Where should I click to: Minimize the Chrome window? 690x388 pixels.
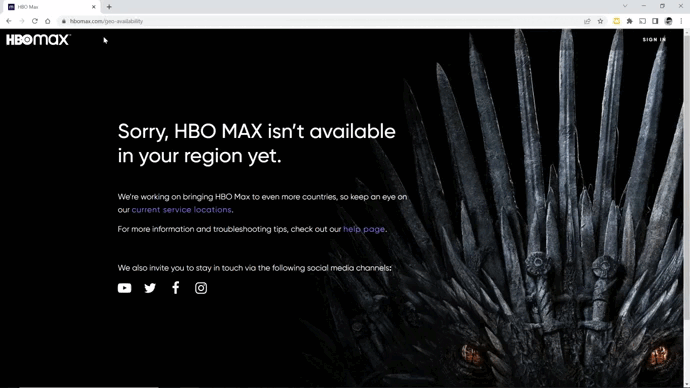click(x=644, y=6)
